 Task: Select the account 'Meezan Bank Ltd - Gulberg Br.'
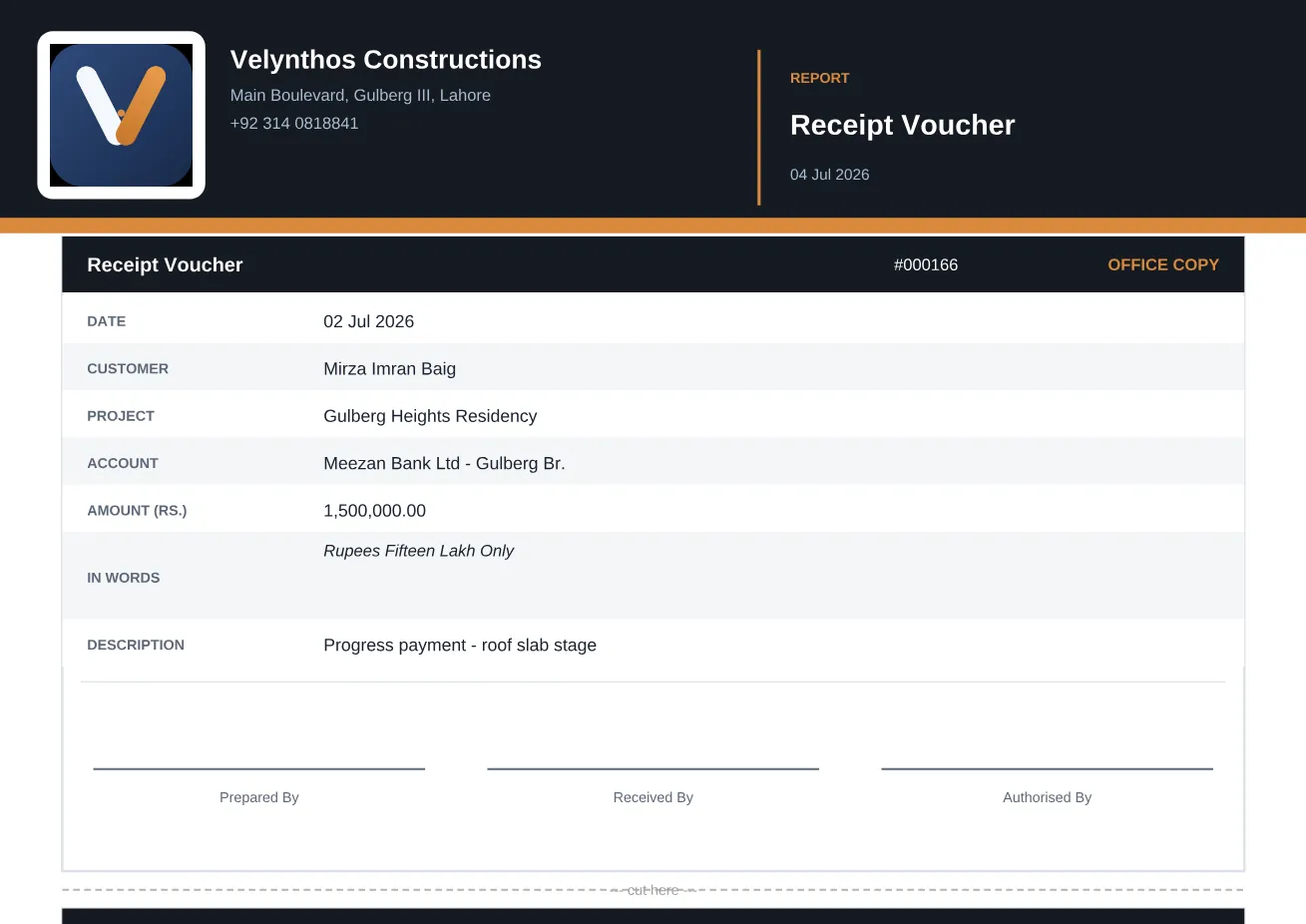coord(444,463)
